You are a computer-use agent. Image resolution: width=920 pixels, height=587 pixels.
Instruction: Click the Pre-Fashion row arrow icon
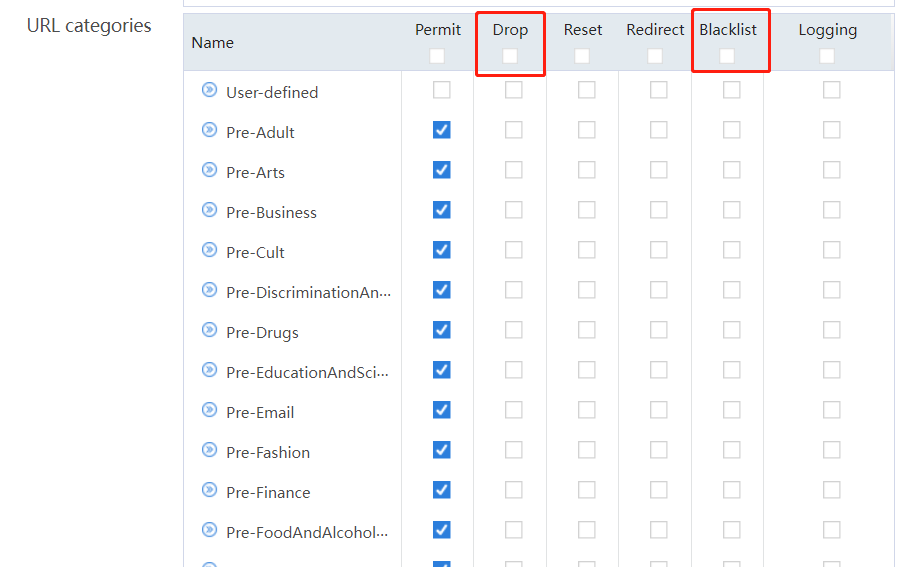tap(209, 450)
